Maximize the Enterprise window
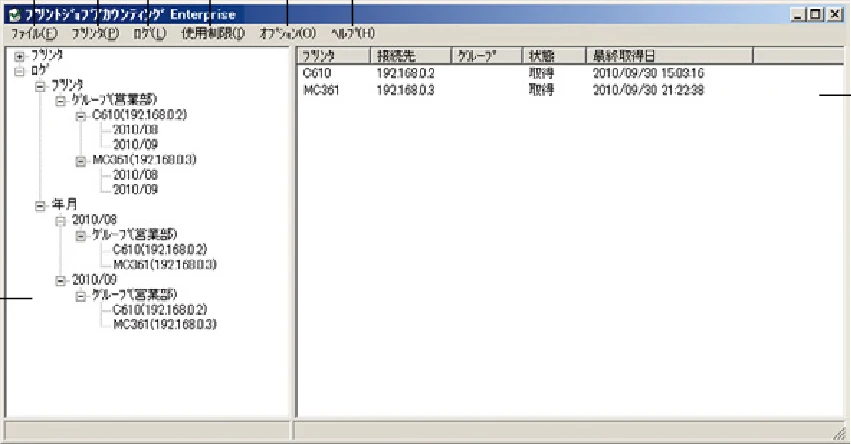 click(815, 15)
